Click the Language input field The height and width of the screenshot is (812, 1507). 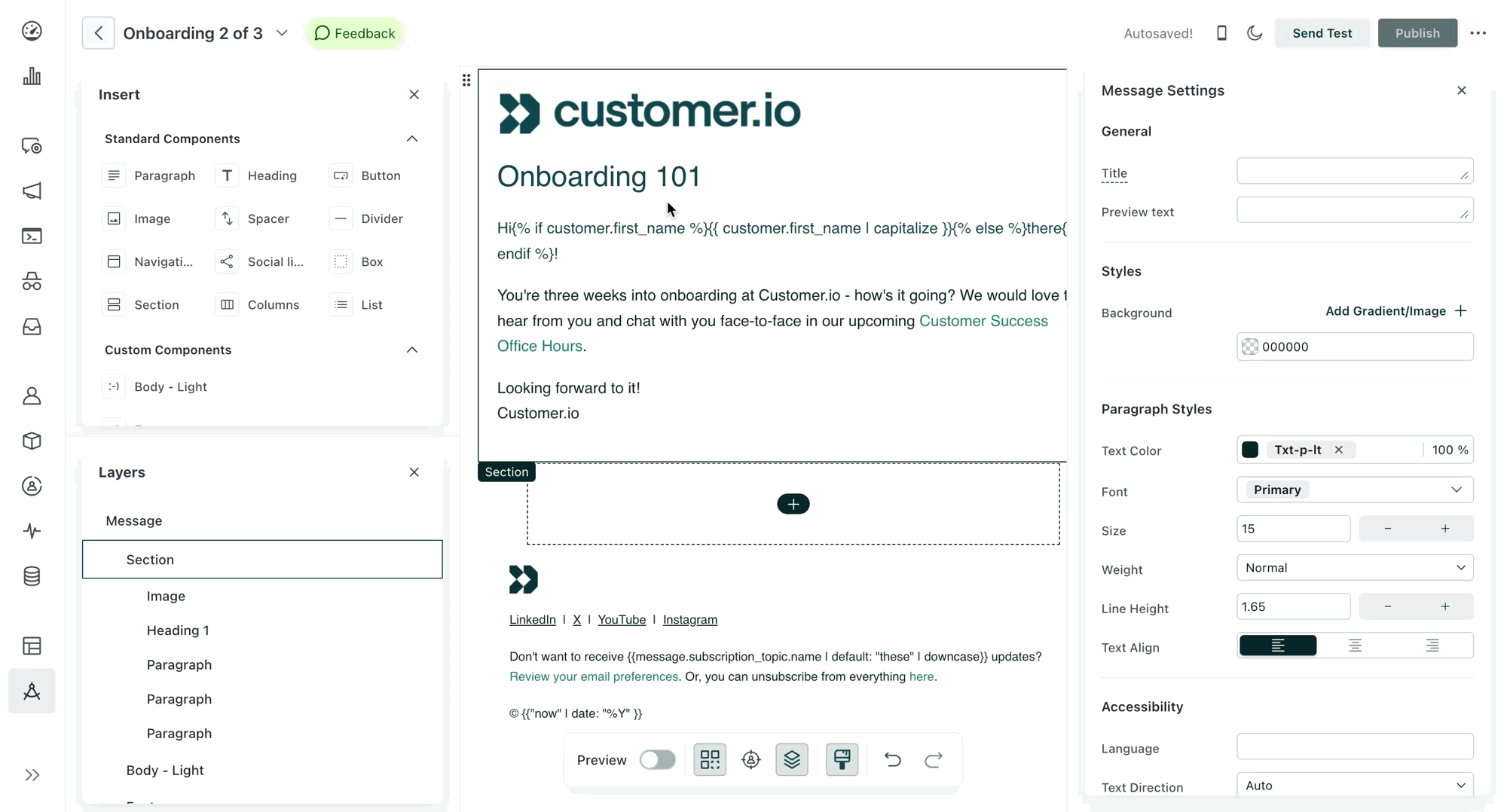(1355, 746)
